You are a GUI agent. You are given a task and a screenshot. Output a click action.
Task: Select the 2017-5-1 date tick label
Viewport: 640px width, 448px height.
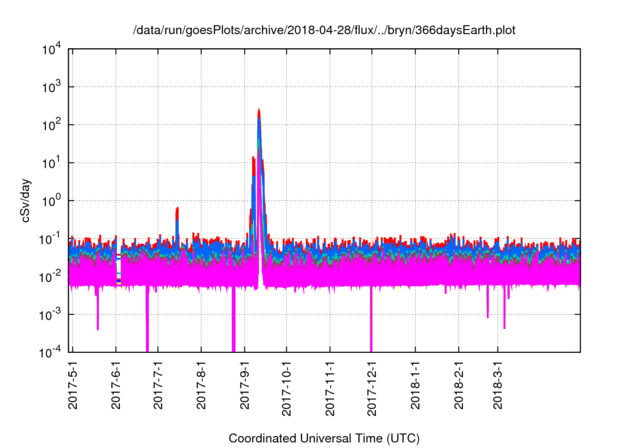tap(73, 385)
